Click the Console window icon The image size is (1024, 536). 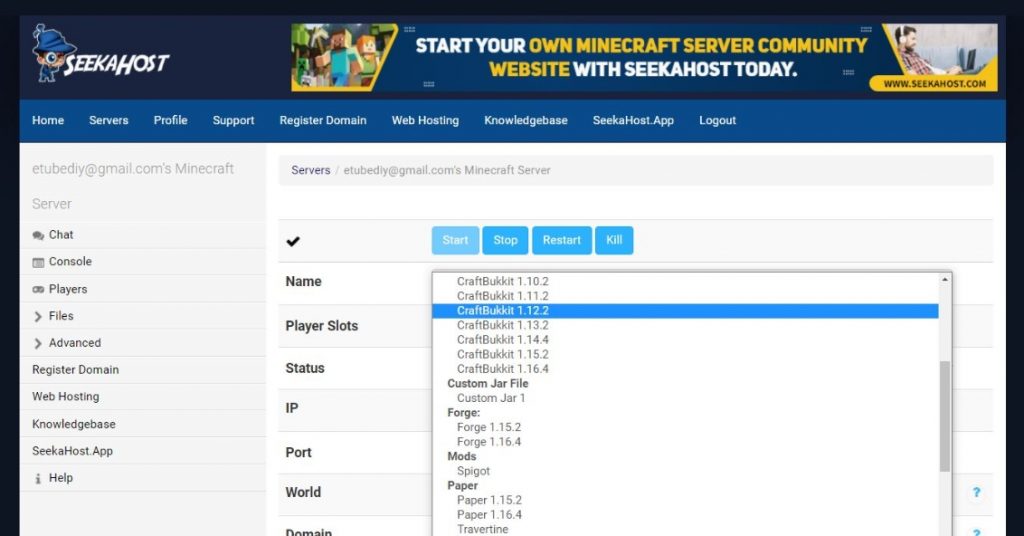tap(39, 262)
